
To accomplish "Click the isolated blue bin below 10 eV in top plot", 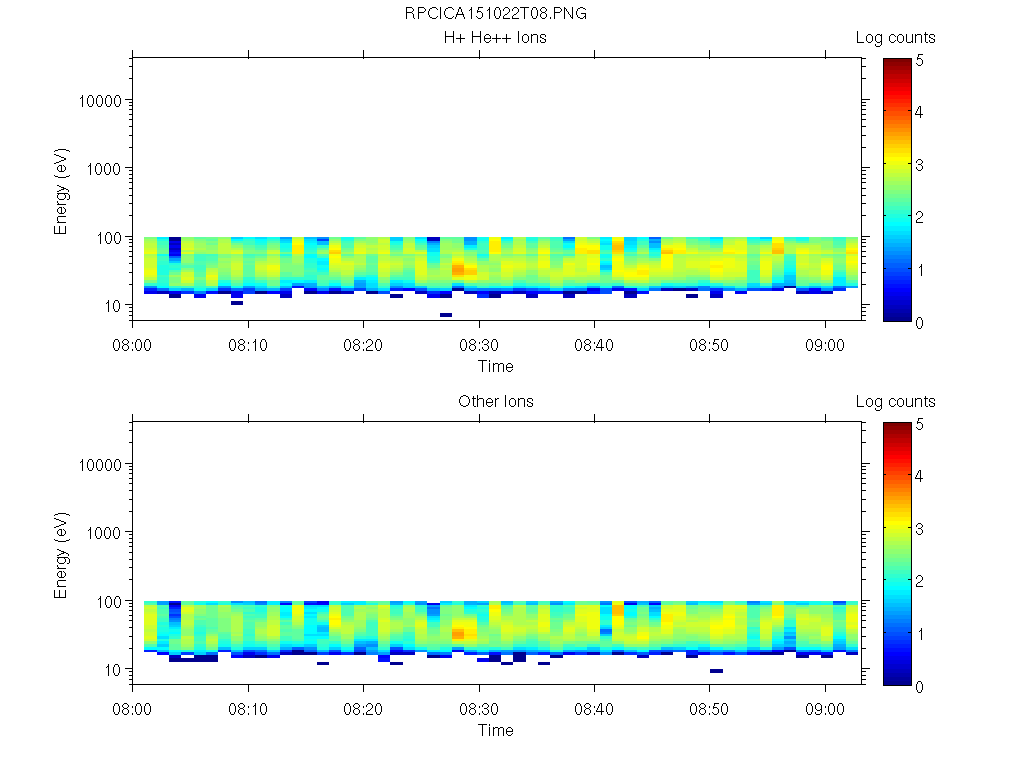I will (446, 315).
